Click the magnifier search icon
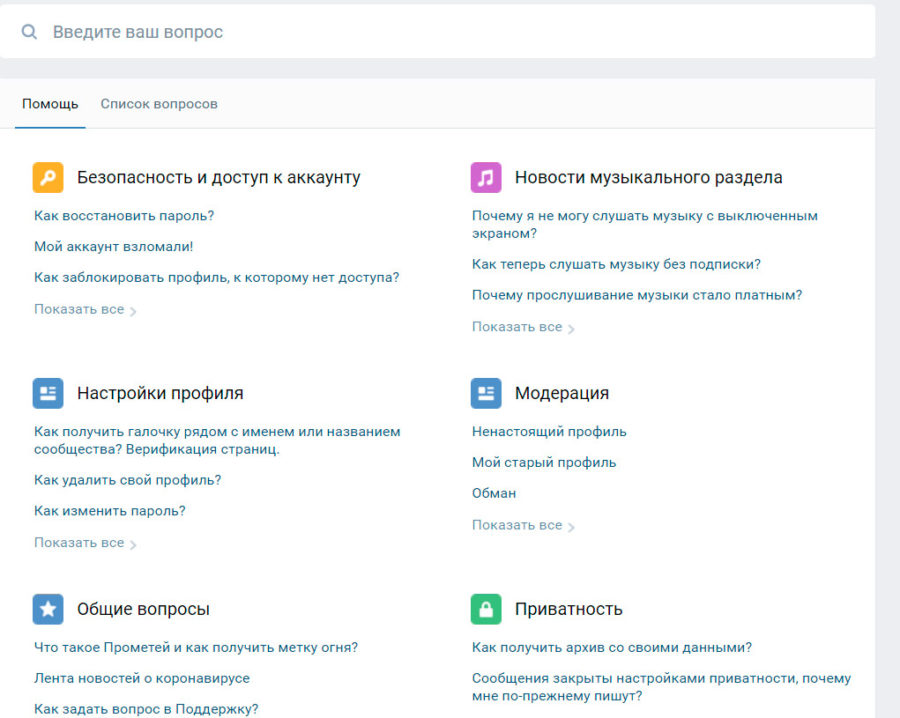900x718 pixels. click(x=30, y=32)
